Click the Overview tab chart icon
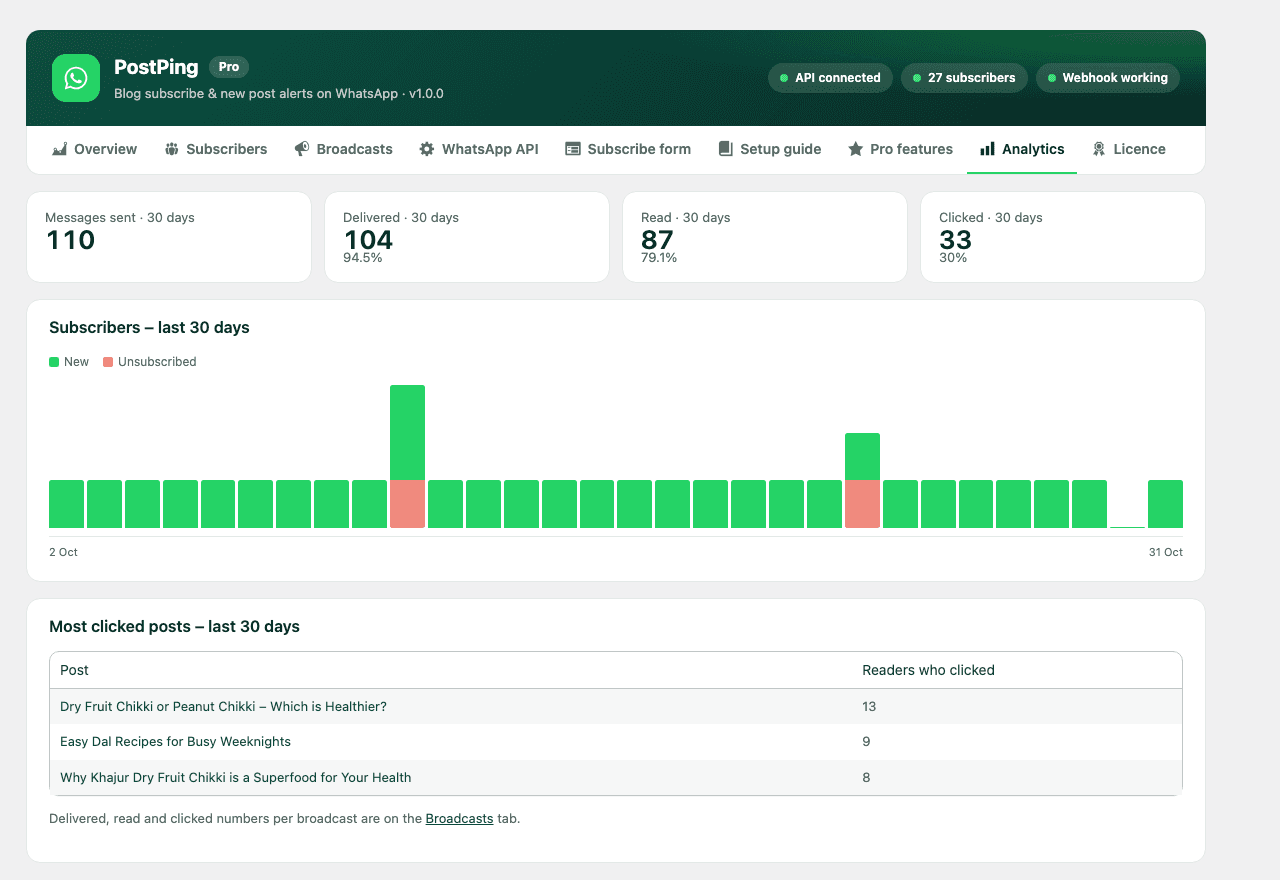Viewport: 1280px width, 880px height. click(59, 149)
